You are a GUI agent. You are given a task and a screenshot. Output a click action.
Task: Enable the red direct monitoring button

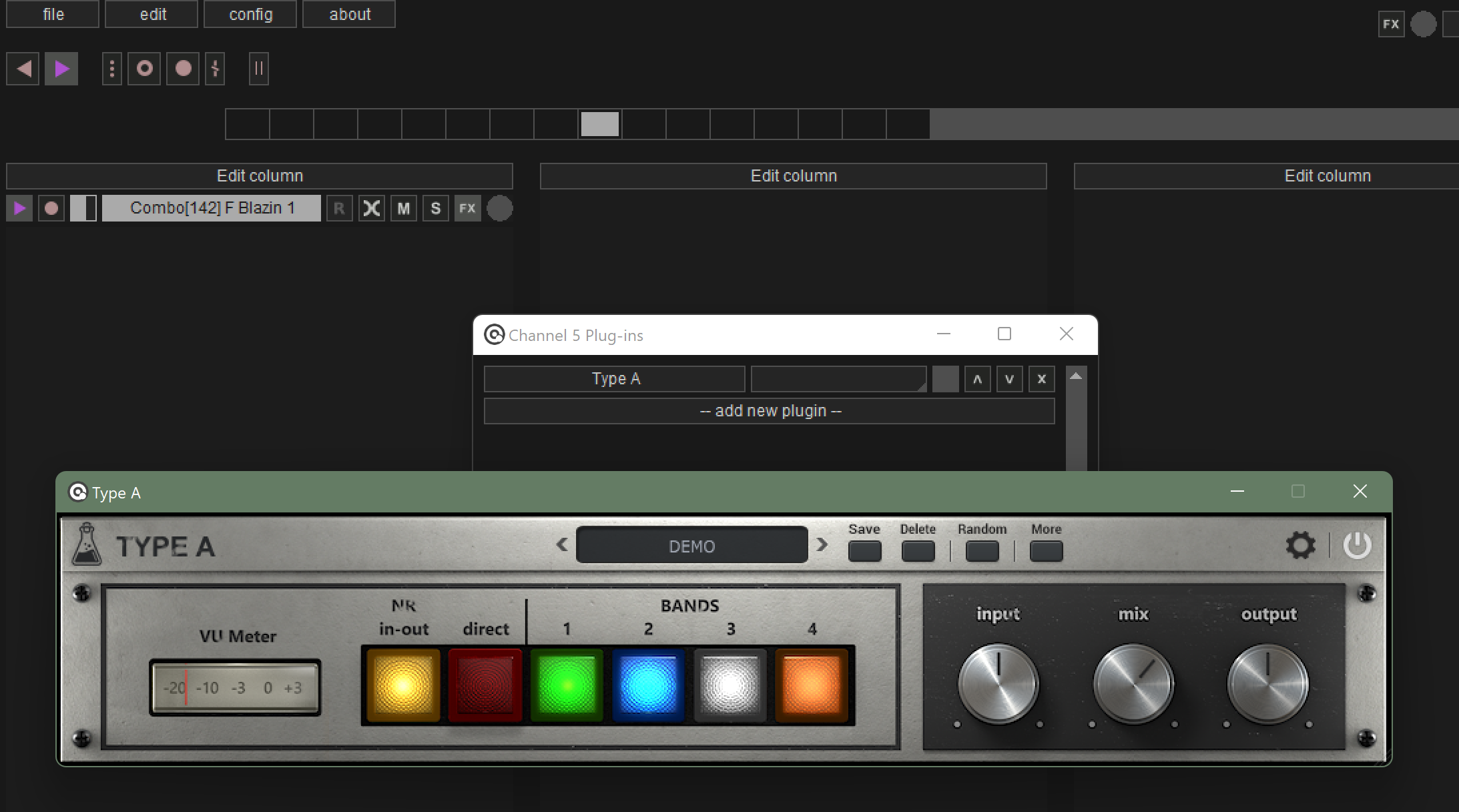tap(484, 685)
